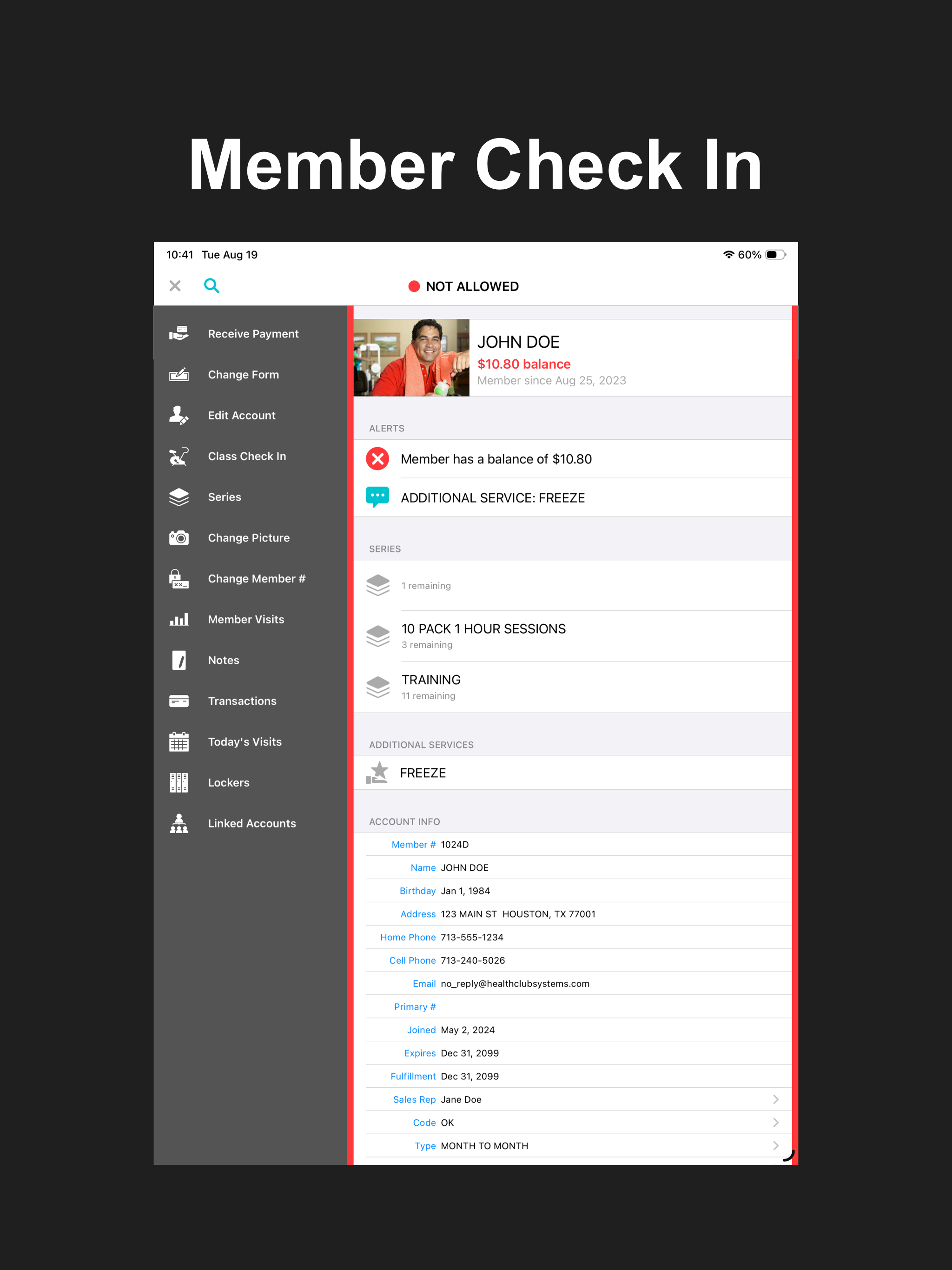The width and height of the screenshot is (952, 1270).
Task: Tap the Edit Account person icon
Action: [178, 415]
